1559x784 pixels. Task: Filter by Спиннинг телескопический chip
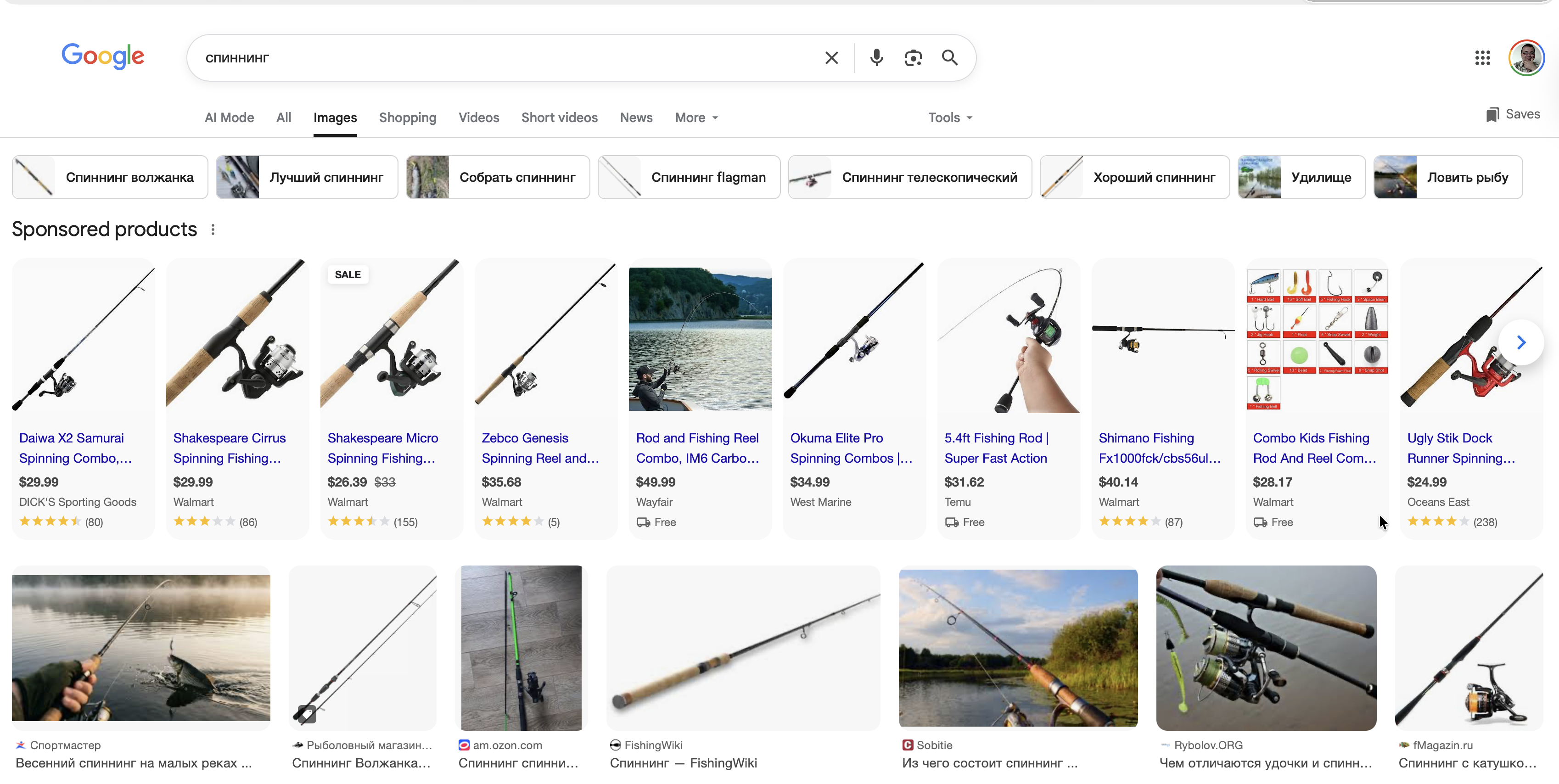(x=910, y=177)
